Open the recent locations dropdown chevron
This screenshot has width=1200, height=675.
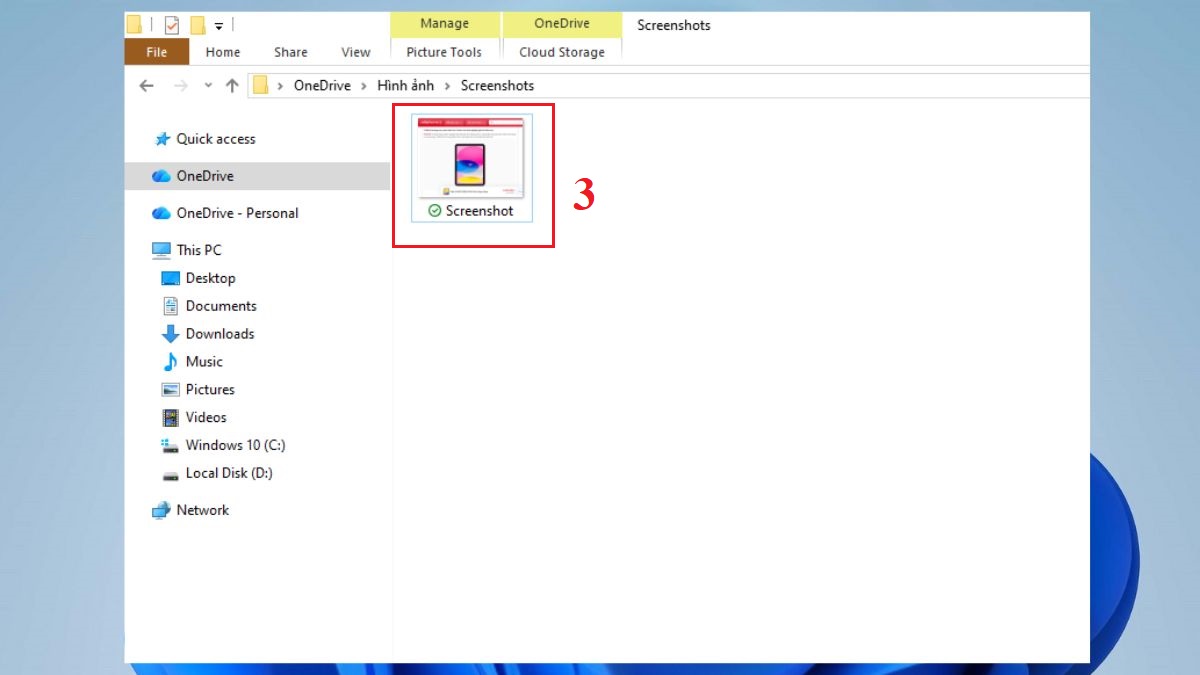pyautogui.click(x=208, y=86)
